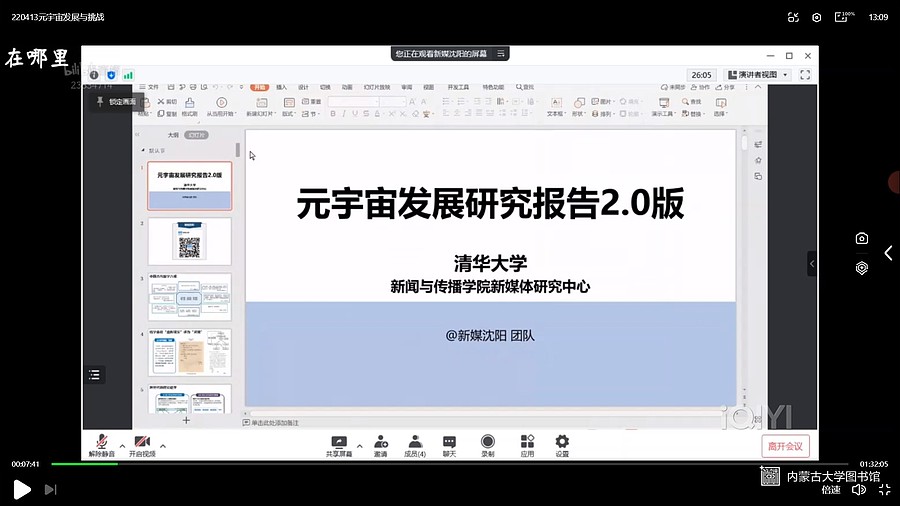Click 离开会议 leave meeting button
The height and width of the screenshot is (506, 900).
pos(785,446)
